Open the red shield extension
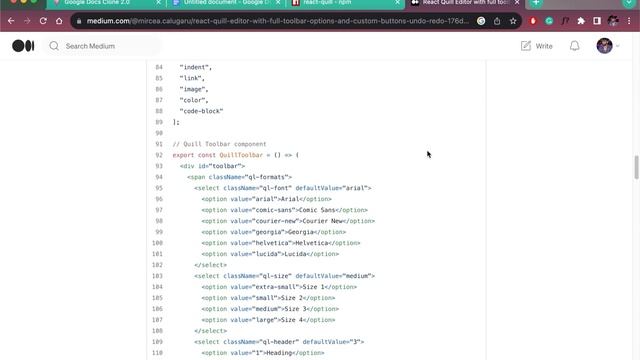Screen dimensions: 640x360 point(533,21)
